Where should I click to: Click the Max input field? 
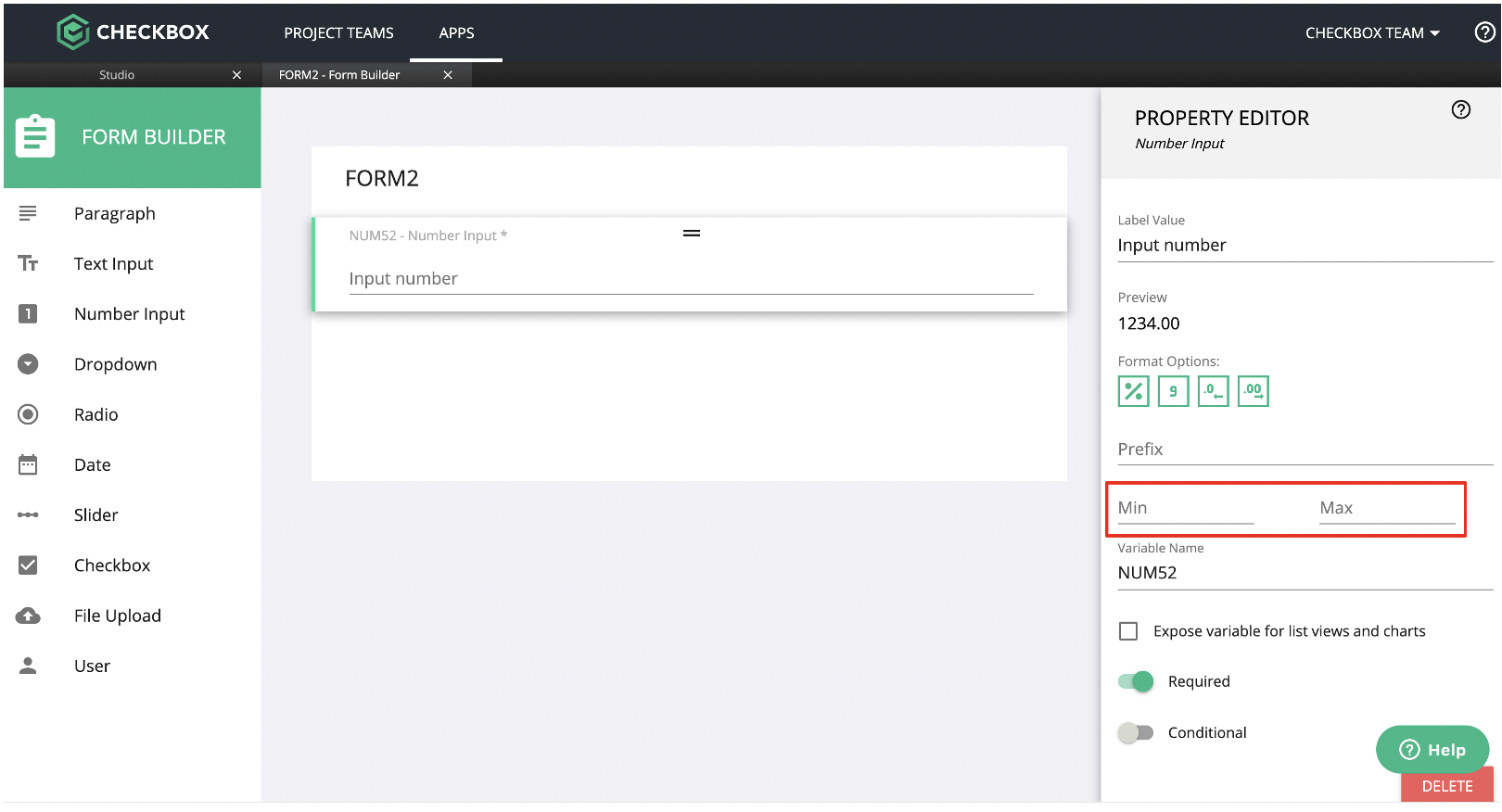click(x=1388, y=508)
